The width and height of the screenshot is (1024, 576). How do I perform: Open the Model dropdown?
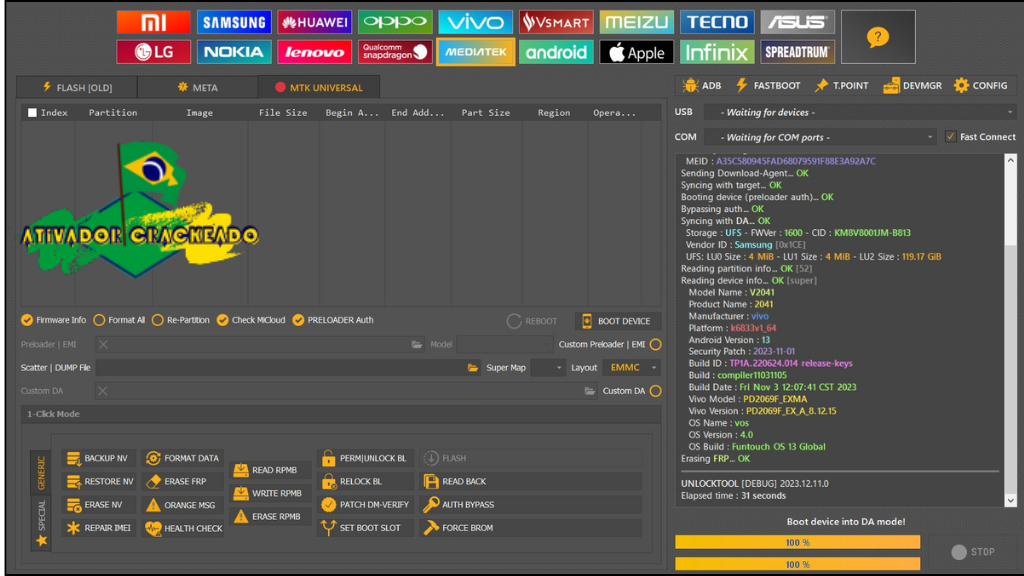(x=504, y=344)
